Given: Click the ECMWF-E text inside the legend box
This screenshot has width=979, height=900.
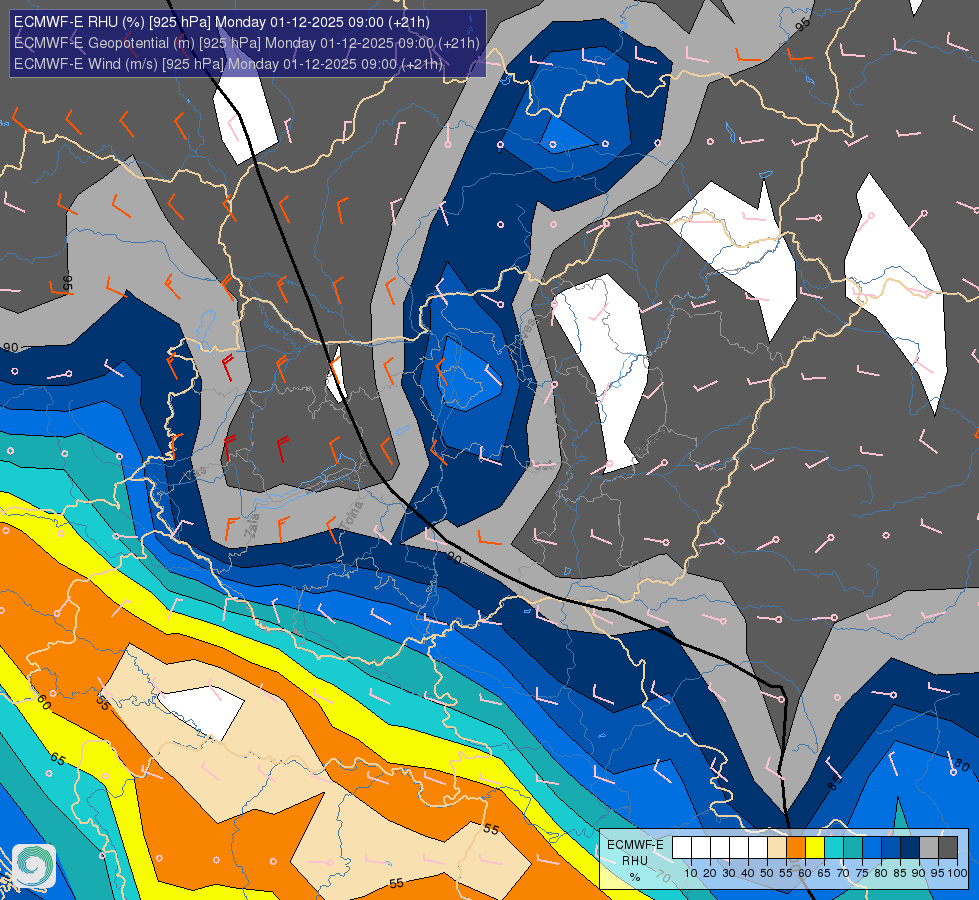Looking at the screenshot, I should [635, 845].
